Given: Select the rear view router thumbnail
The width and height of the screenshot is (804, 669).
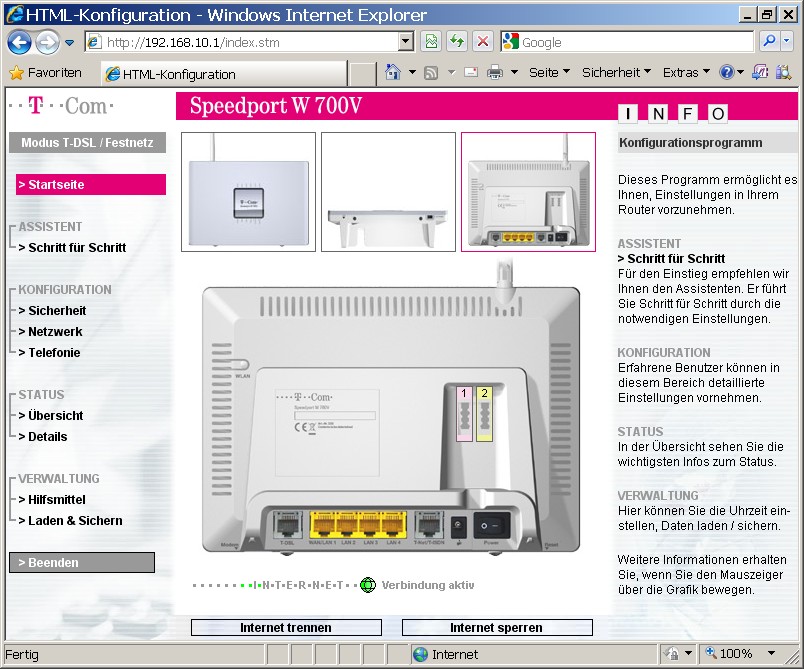Looking at the screenshot, I should click(x=528, y=192).
